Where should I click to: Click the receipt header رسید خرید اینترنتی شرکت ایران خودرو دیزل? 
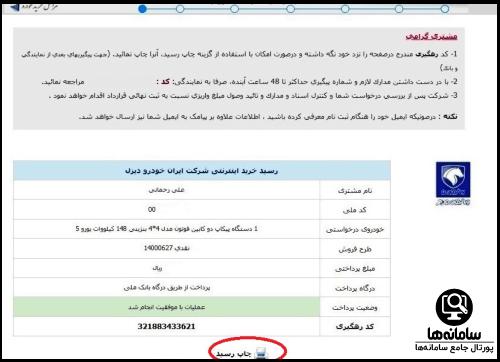[201, 171]
